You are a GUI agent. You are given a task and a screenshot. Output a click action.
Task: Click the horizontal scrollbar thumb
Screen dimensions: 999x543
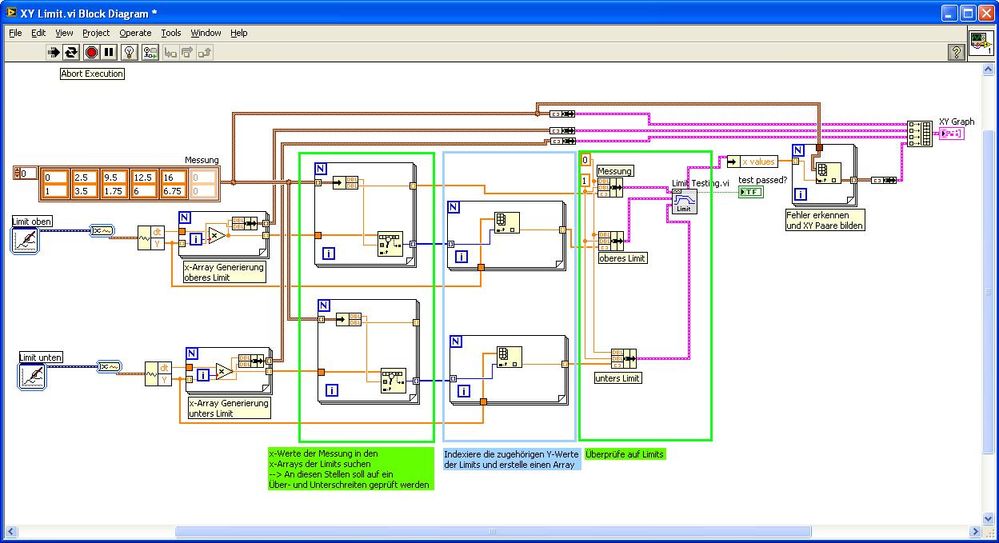point(492,532)
